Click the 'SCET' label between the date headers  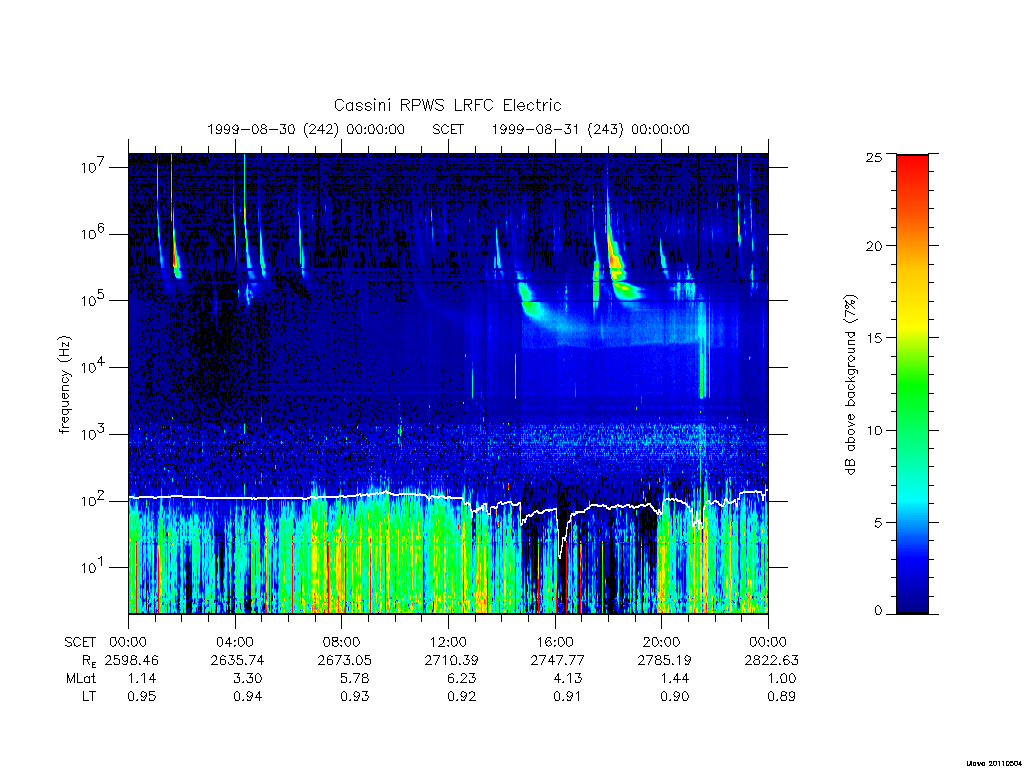pos(448,129)
